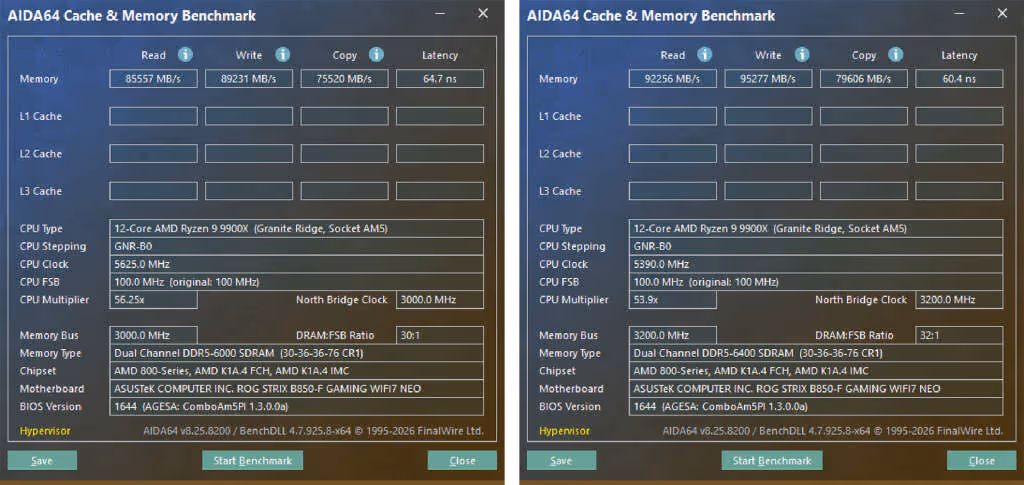Click DDR5-6400 SDRAM memory type text
This screenshot has width=1024, height=485.
coord(816,353)
